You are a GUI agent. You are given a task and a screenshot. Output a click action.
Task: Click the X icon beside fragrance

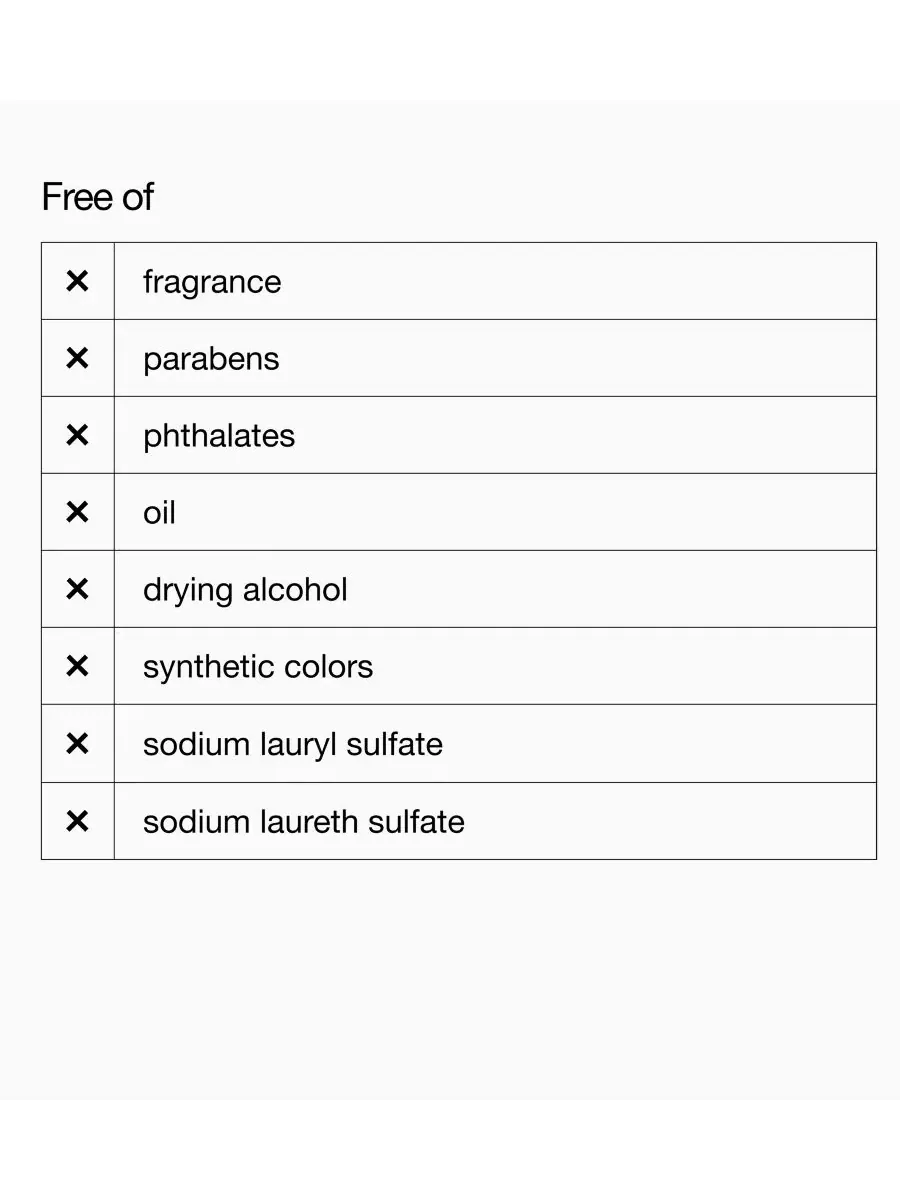pos(77,281)
